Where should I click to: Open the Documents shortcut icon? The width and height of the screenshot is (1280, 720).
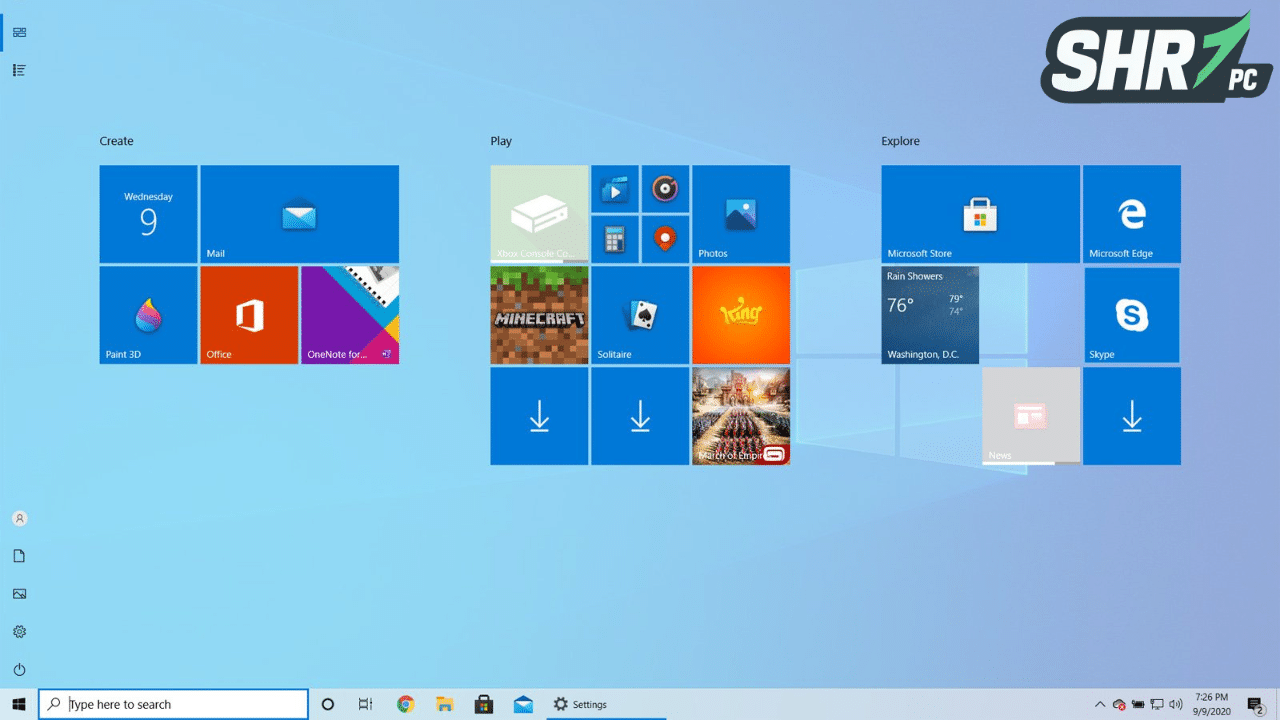(x=19, y=556)
